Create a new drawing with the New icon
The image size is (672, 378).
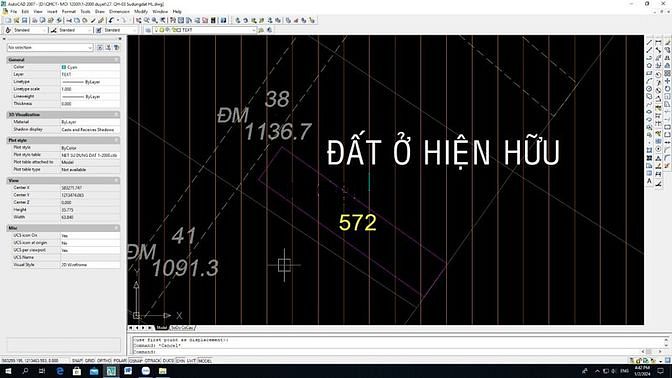tap(8, 20)
